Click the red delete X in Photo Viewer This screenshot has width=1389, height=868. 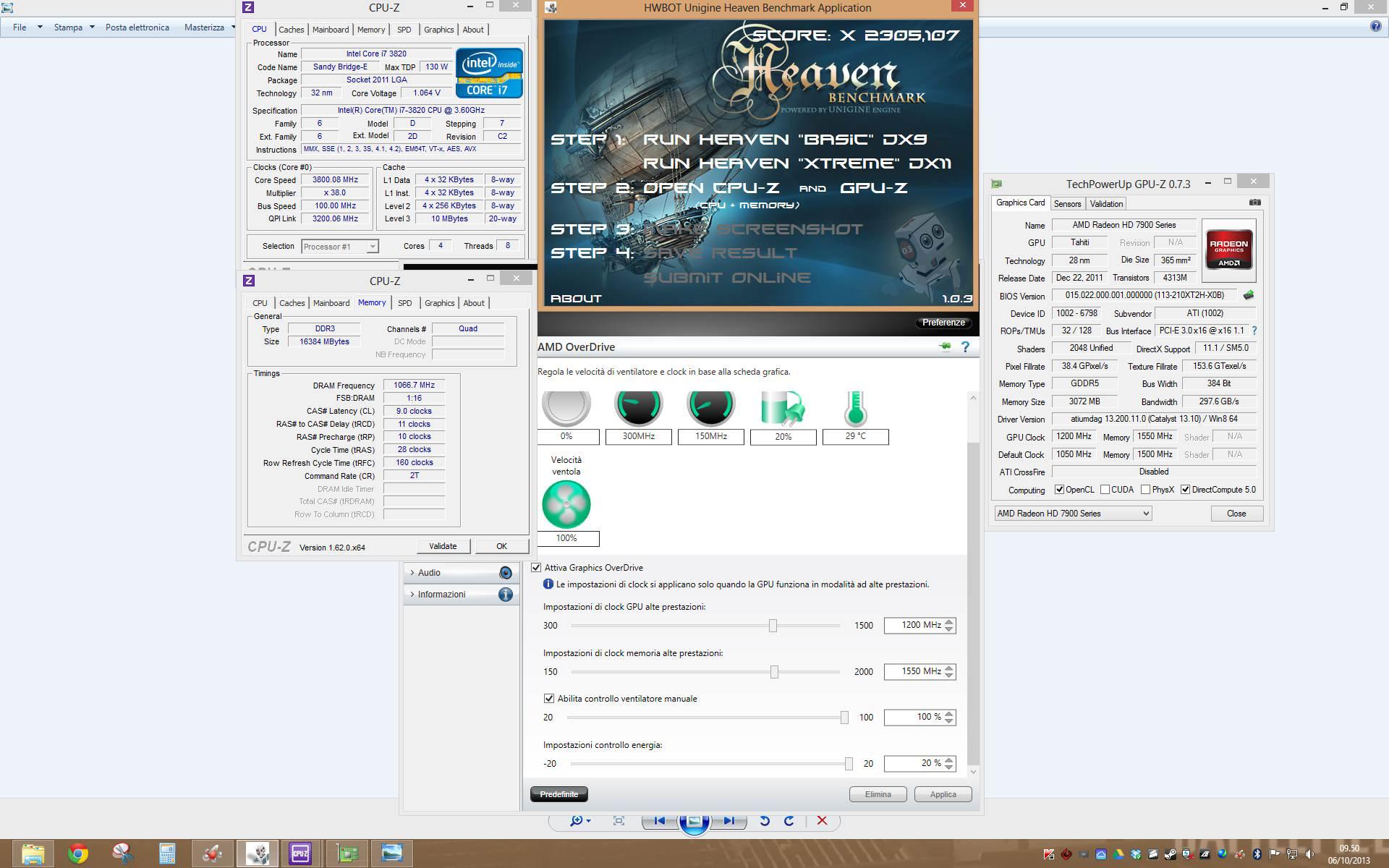(822, 821)
